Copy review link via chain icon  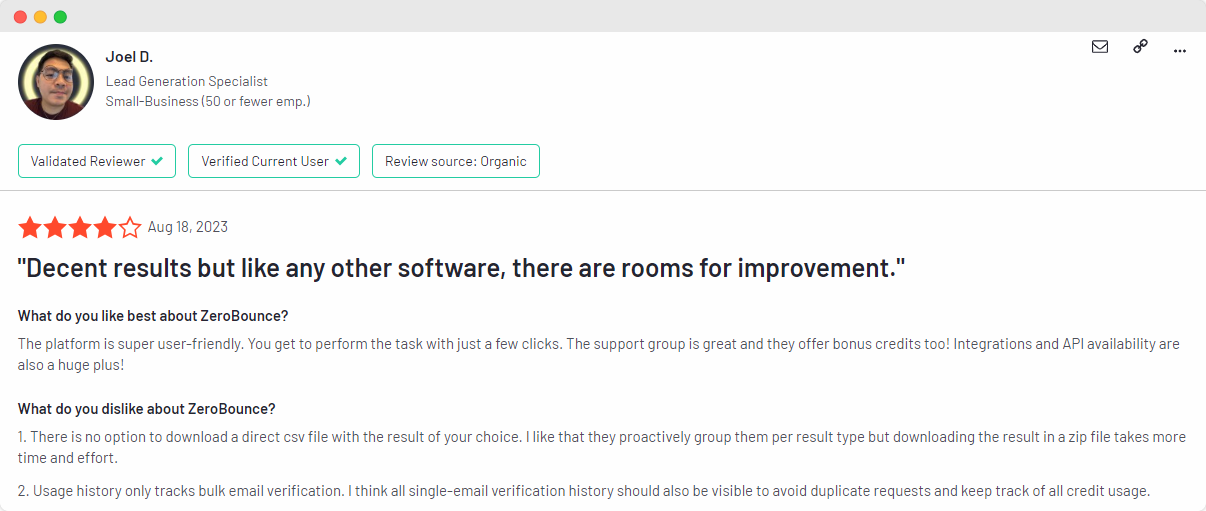coord(1140,46)
